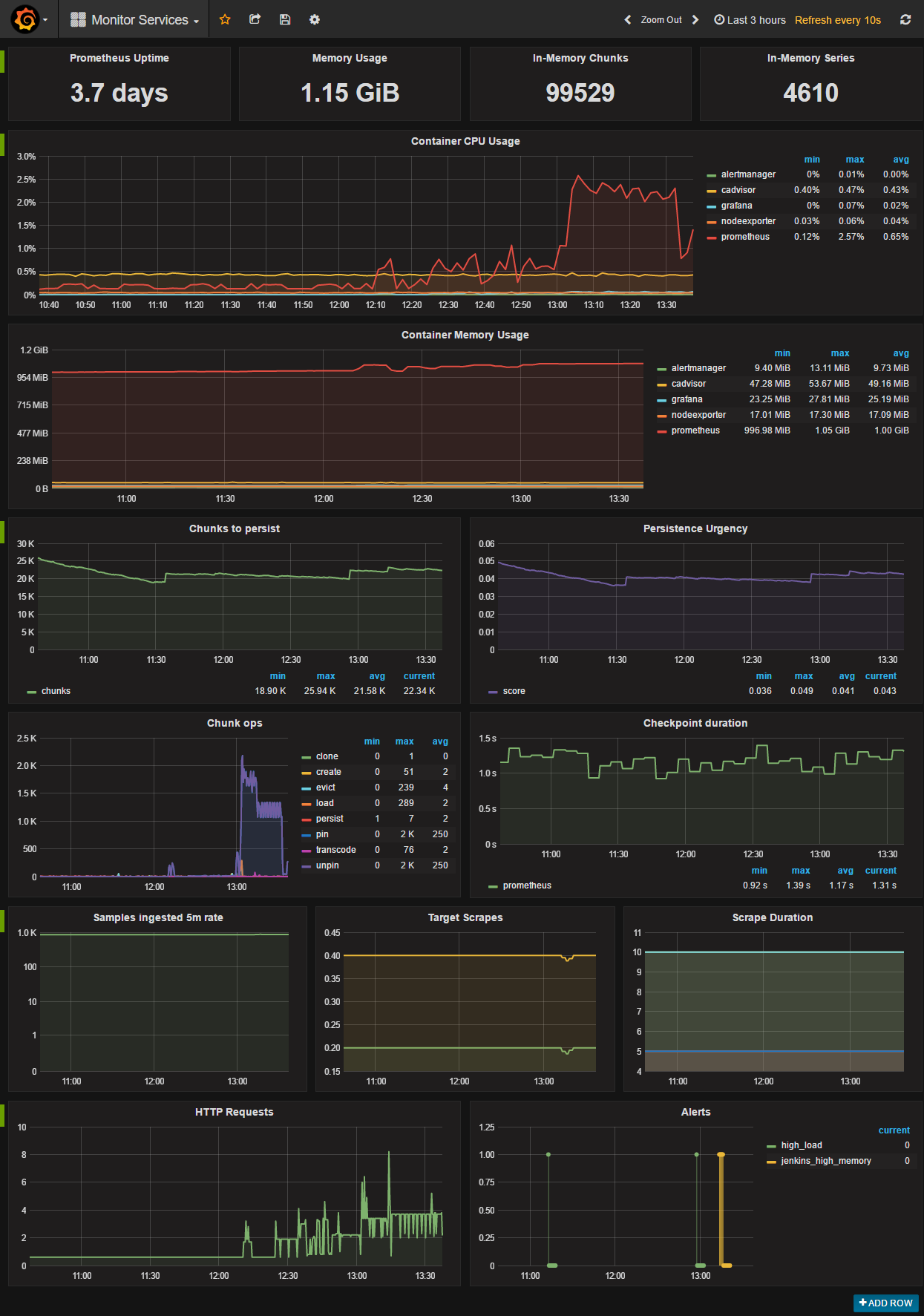The image size is (924, 1316).
Task: Toggle alertmanager series in Memory Usage legend
Action: (x=698, y=368)
